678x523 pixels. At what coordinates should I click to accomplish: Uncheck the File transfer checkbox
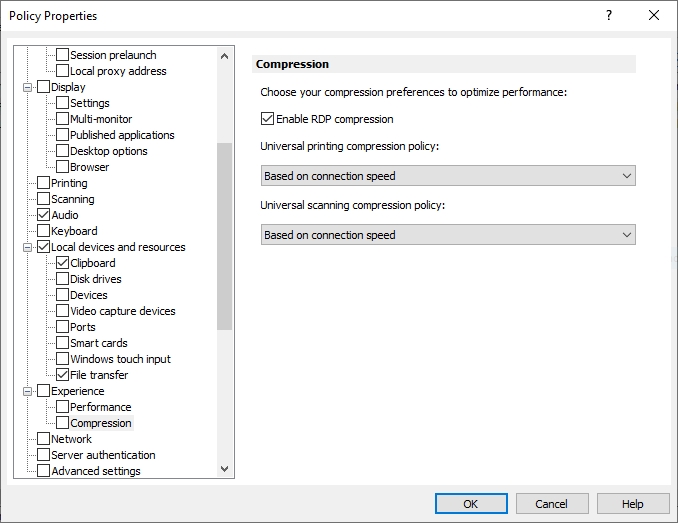click(62, 375)
